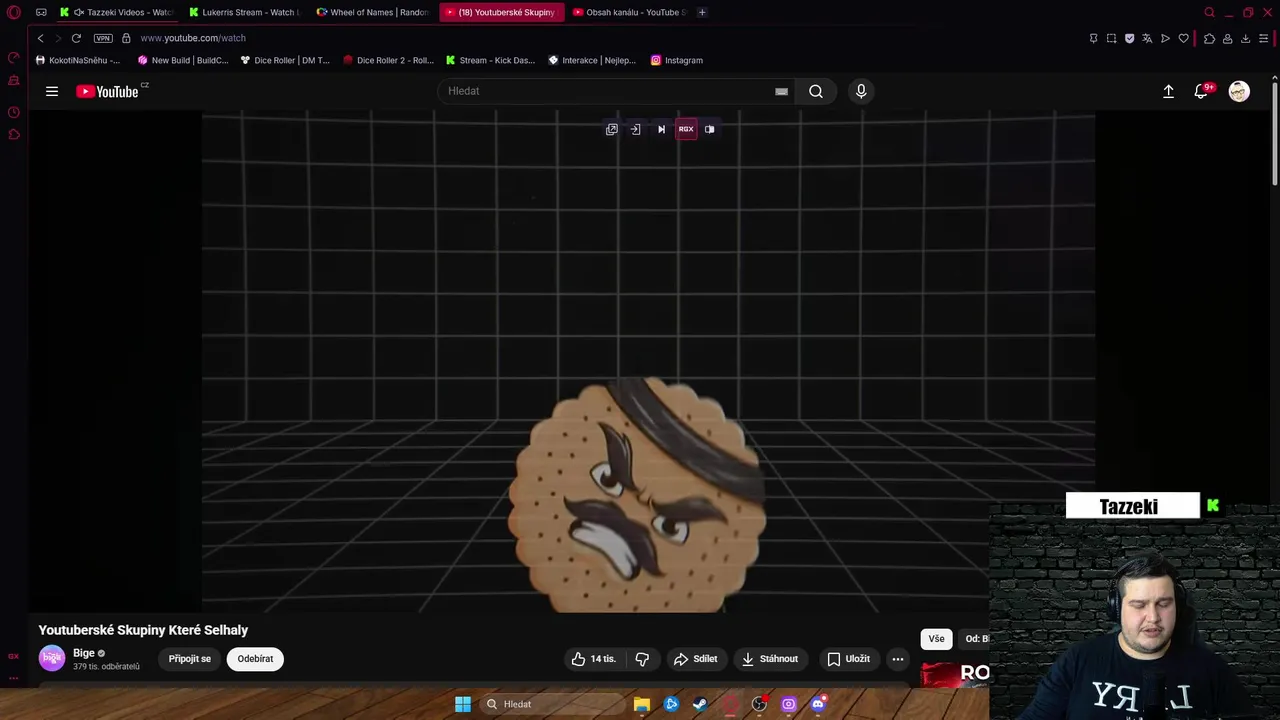
Task: Like the video with 14 tis. thumbs up
Action: (x=593, y=659)
